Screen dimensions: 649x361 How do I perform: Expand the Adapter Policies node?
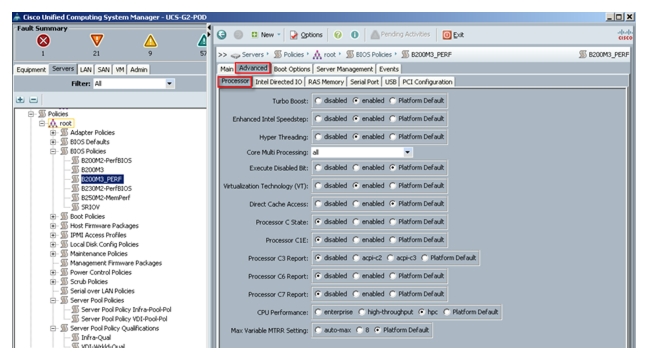[x=53, y=132]
